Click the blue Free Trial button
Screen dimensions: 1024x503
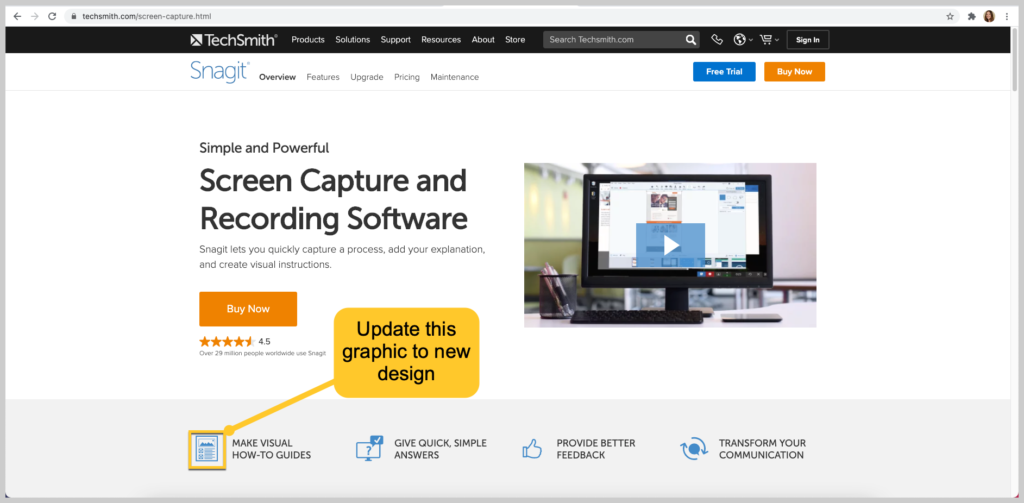click(724, 72)
